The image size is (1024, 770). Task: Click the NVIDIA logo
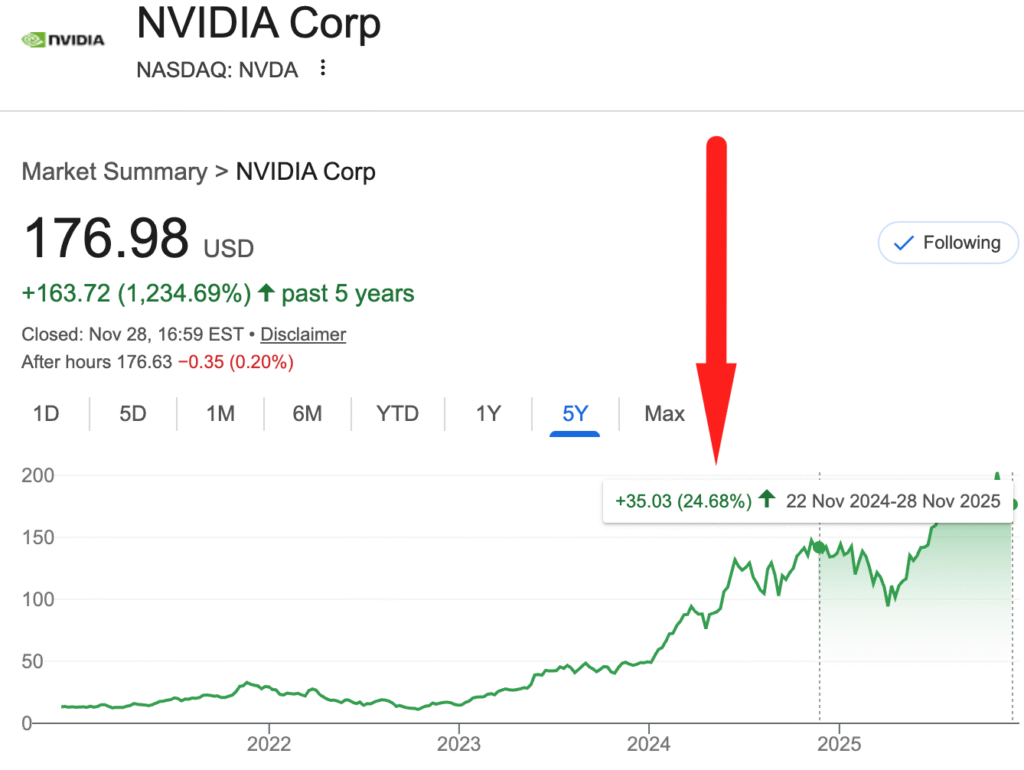coord(63,40)
